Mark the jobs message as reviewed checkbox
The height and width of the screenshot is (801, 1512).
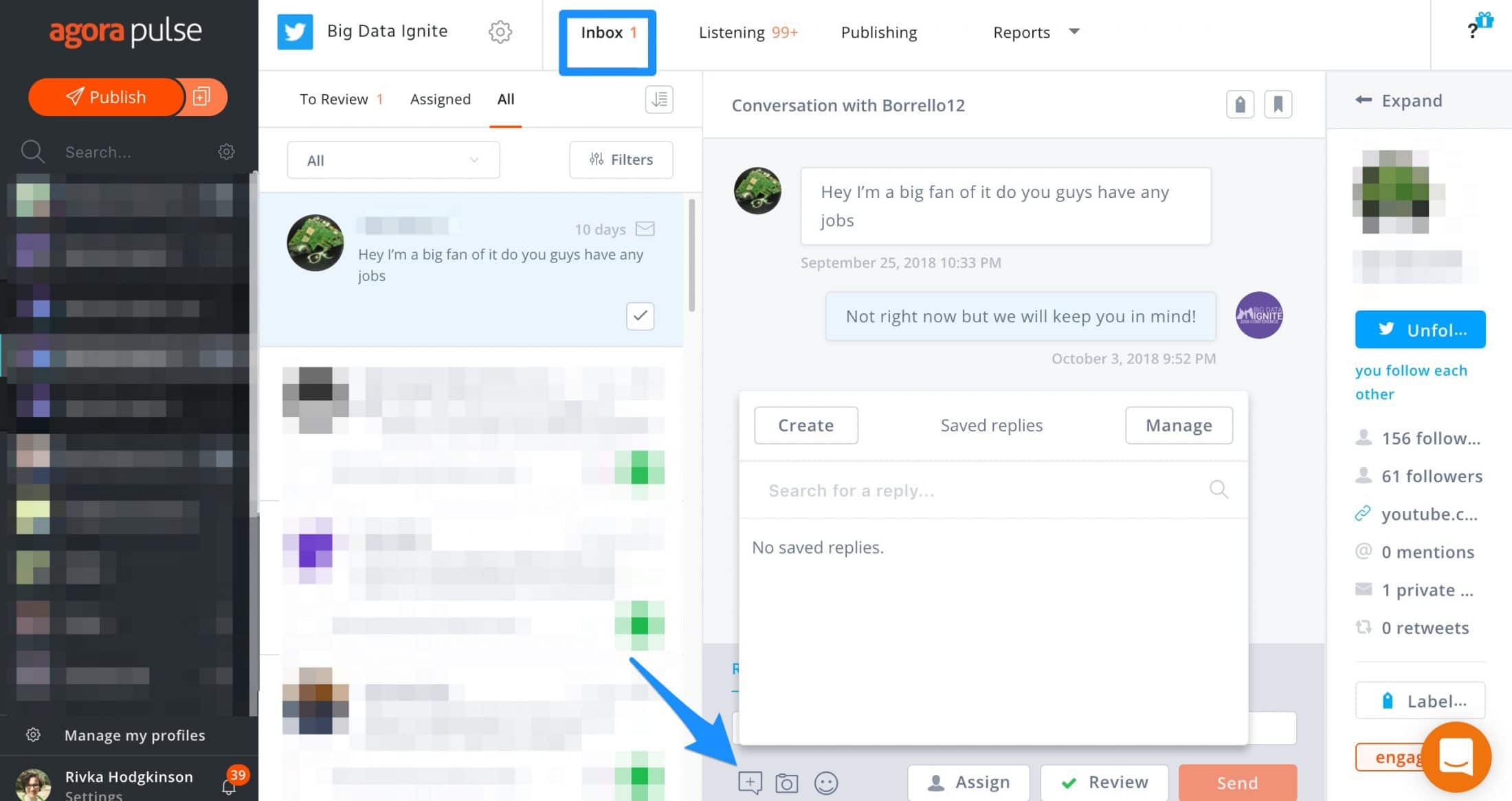[x=640, y=316]
